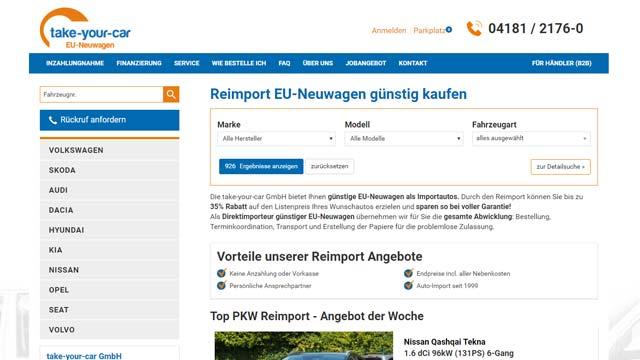Click heading Vorteile unserer Reimport Angebote

click(320, 257)
